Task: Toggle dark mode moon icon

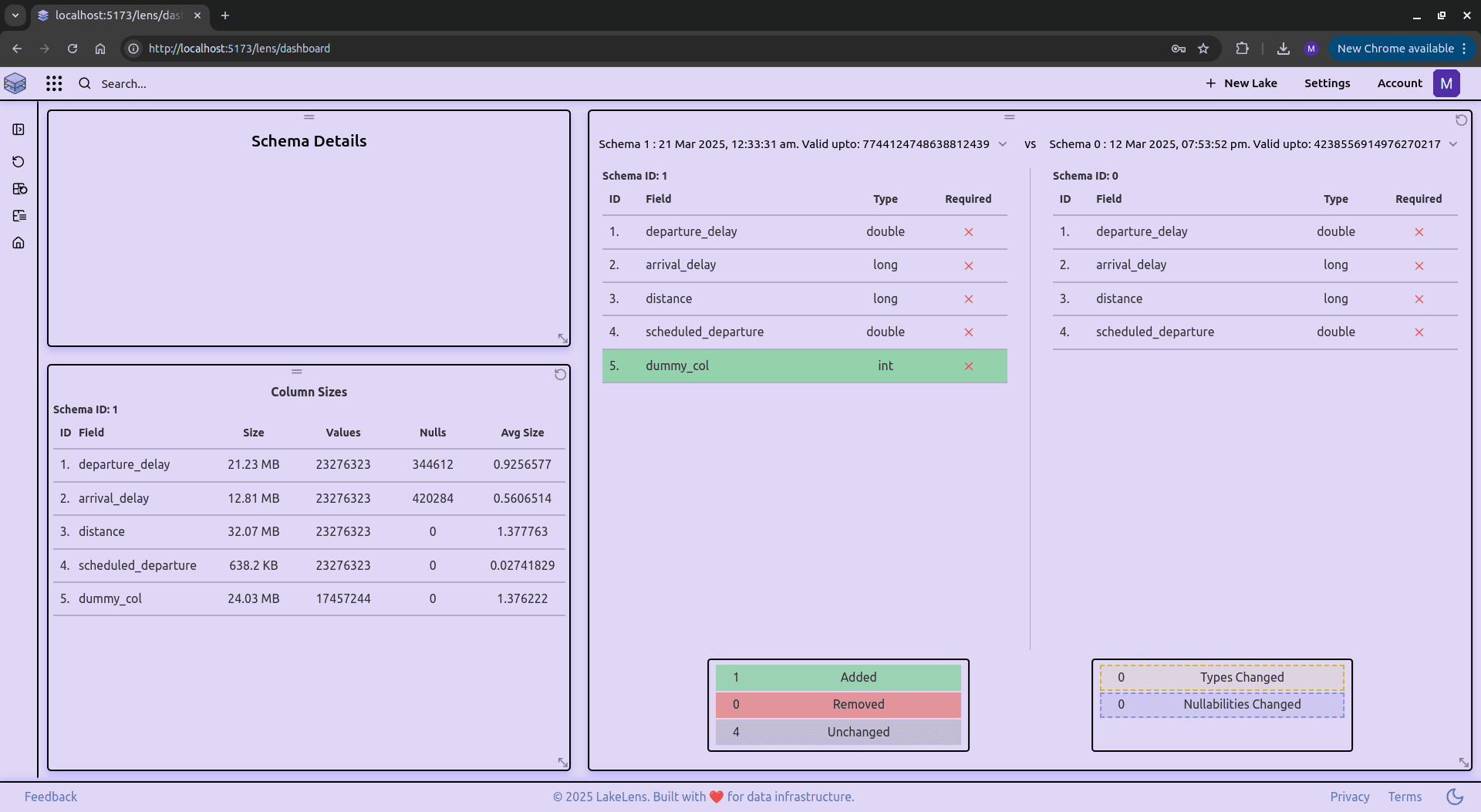Action: 1455,797
